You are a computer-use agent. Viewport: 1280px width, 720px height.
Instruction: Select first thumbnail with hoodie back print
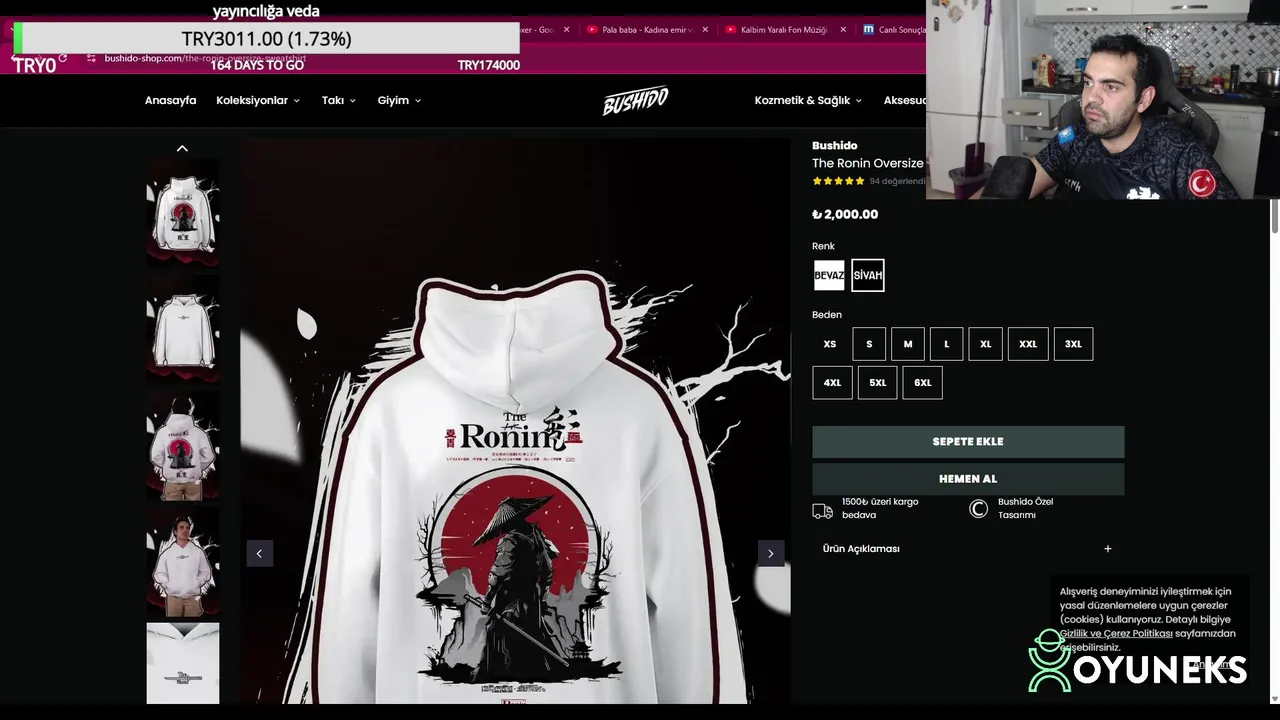(x=183, y=212)
